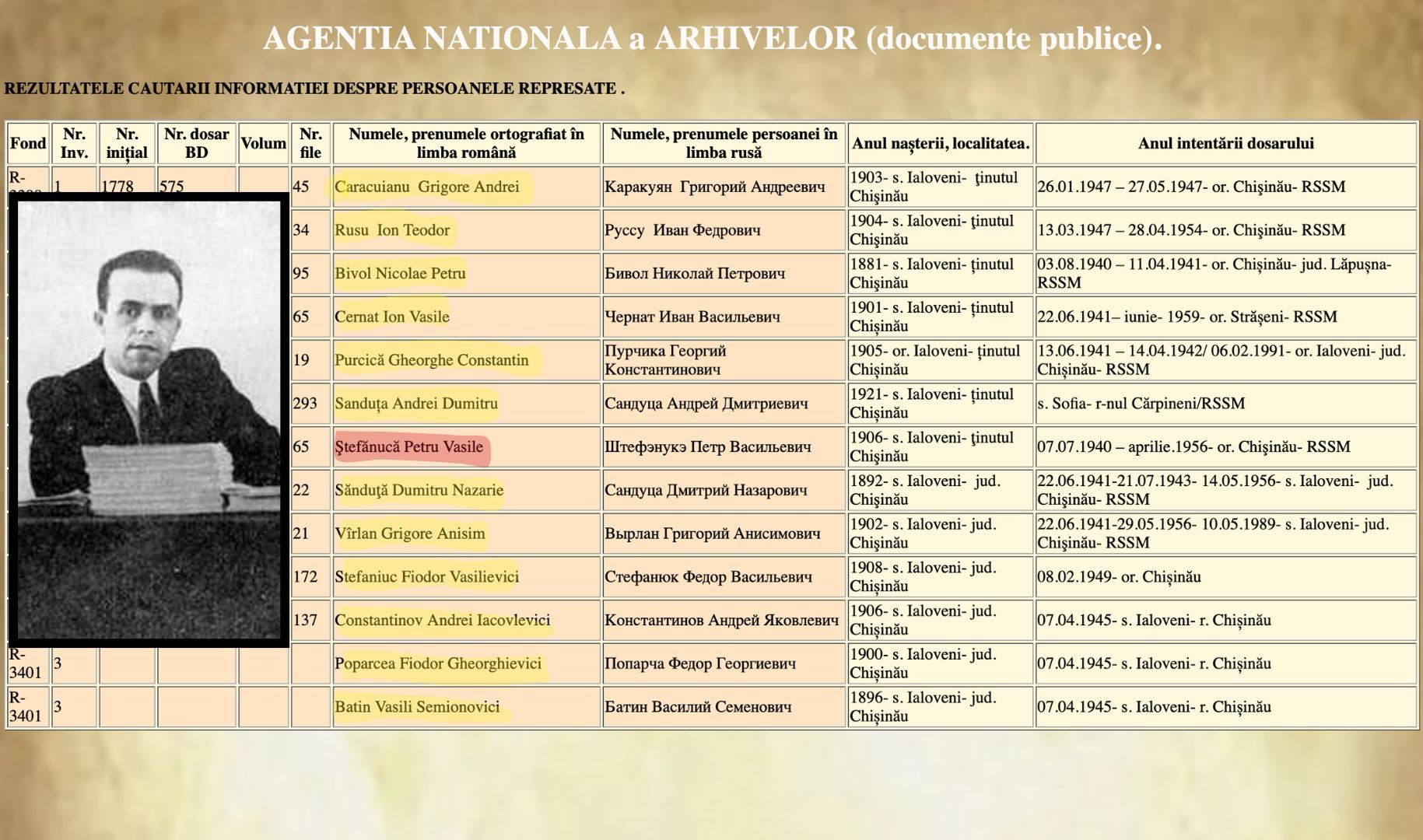Select name Purcică Gheorghe Constantin
1423x840 pixels.
pyautogui.click(x=432, y=360)
